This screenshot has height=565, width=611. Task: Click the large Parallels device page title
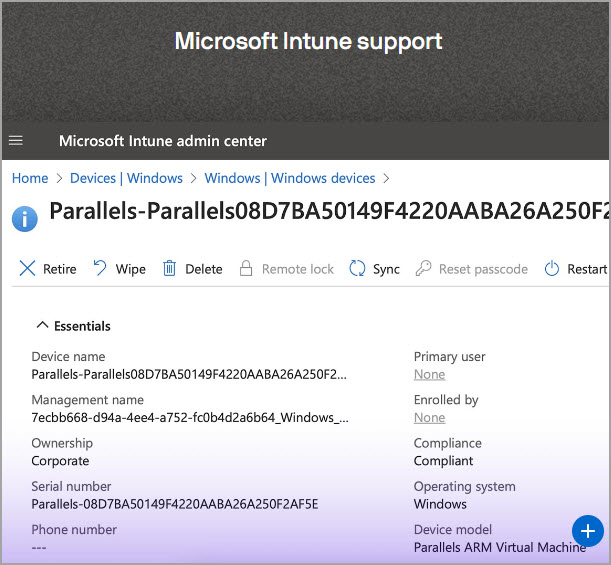click(x=329, y=211)
